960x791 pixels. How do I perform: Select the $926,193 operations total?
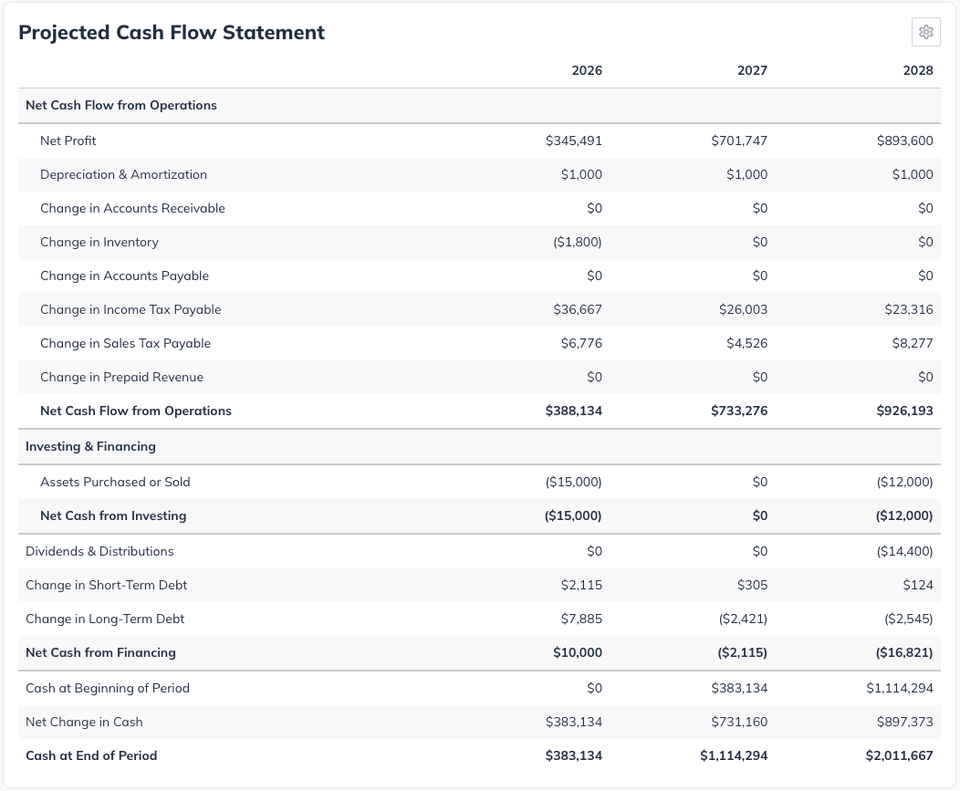coord(905,411)
